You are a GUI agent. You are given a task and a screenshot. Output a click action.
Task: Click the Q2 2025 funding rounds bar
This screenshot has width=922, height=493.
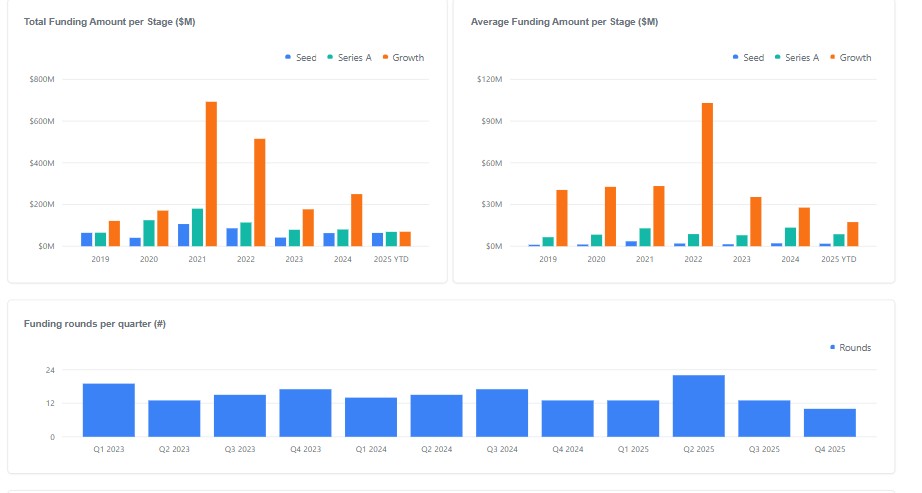(x=698, y=406)
